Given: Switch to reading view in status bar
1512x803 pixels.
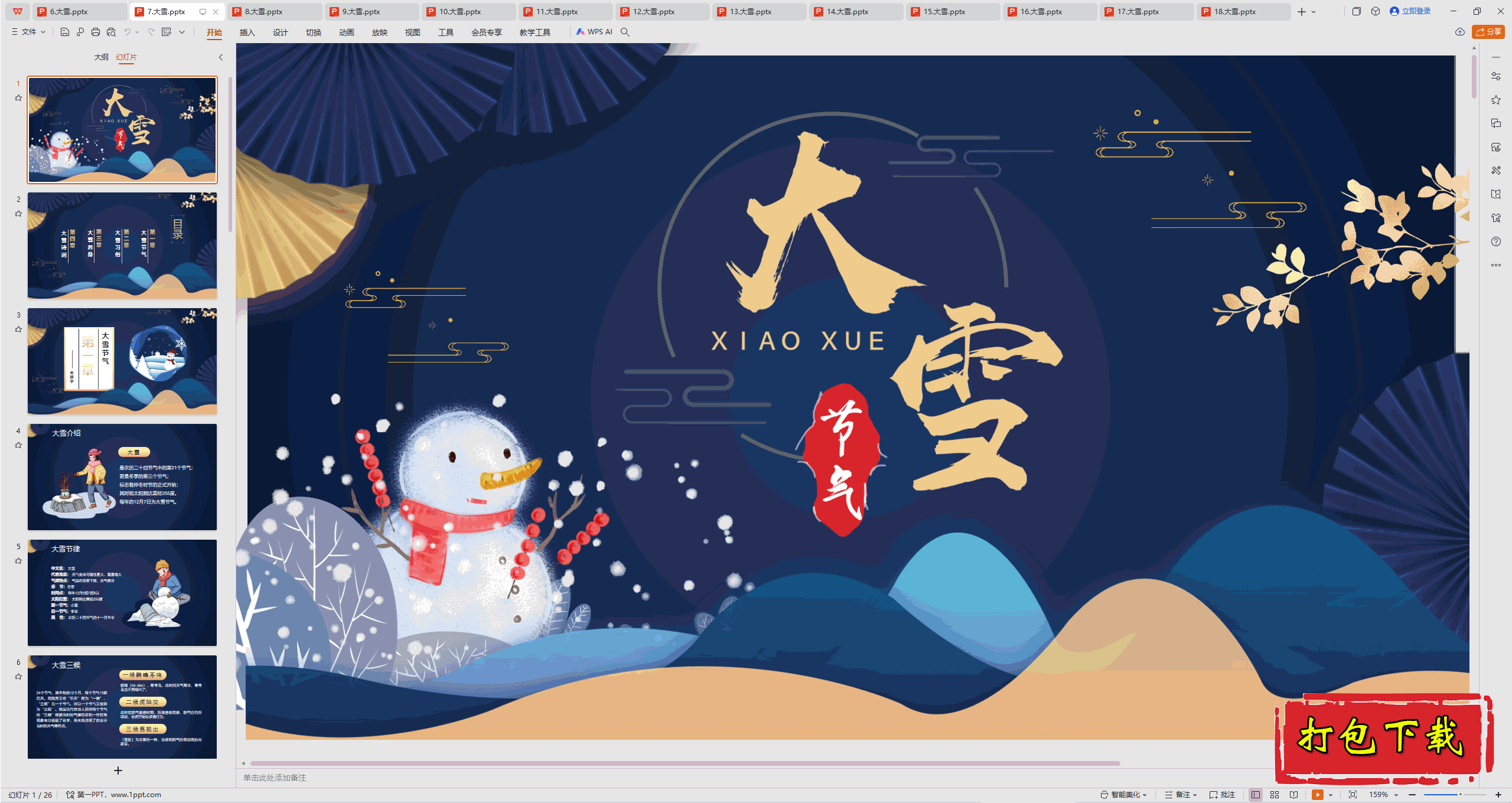Looking at the screenshot, I should pos(1294,795).
